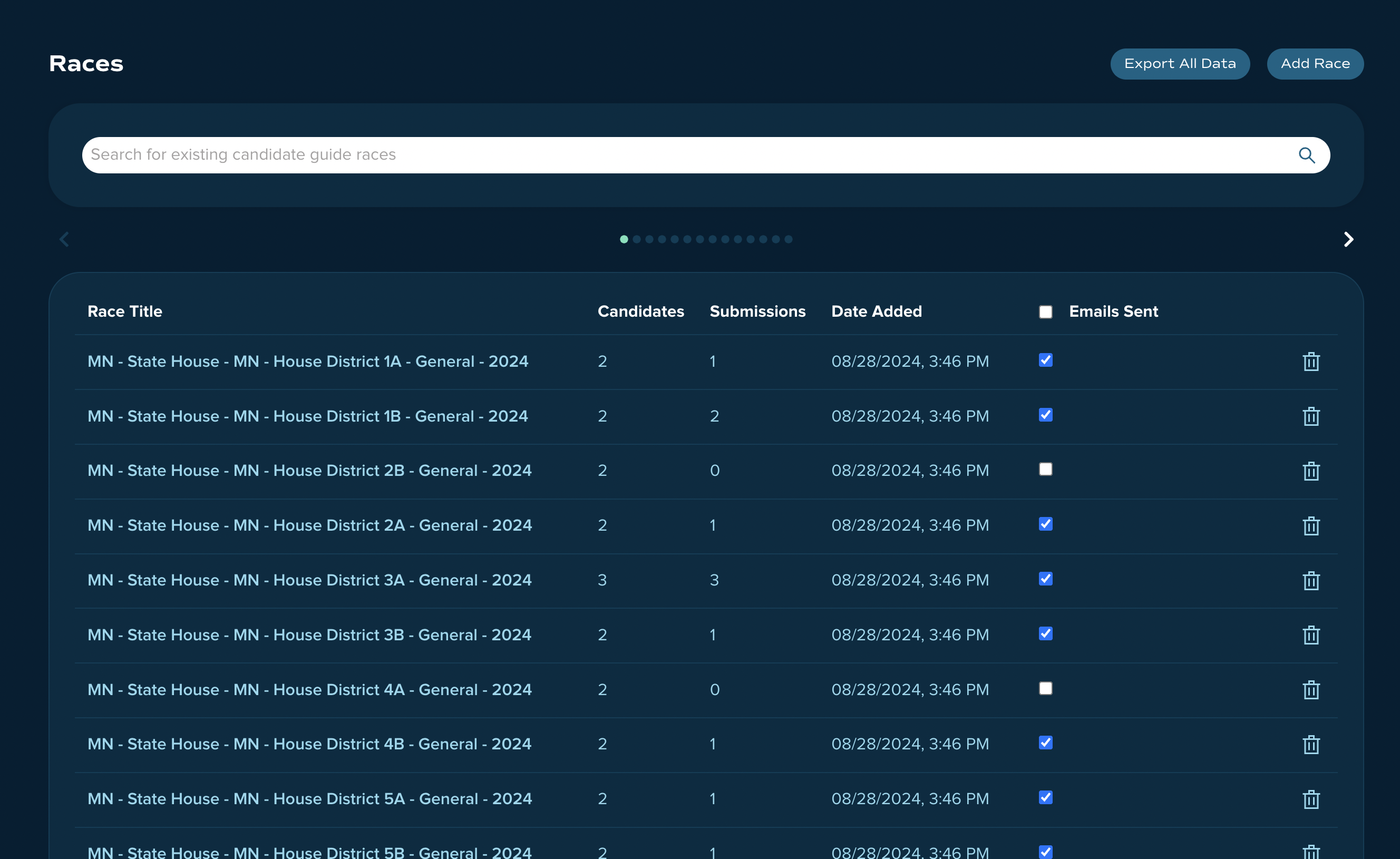Click the search magnifier icon
1400x859 pixels.
click(x=1306, y=155)
